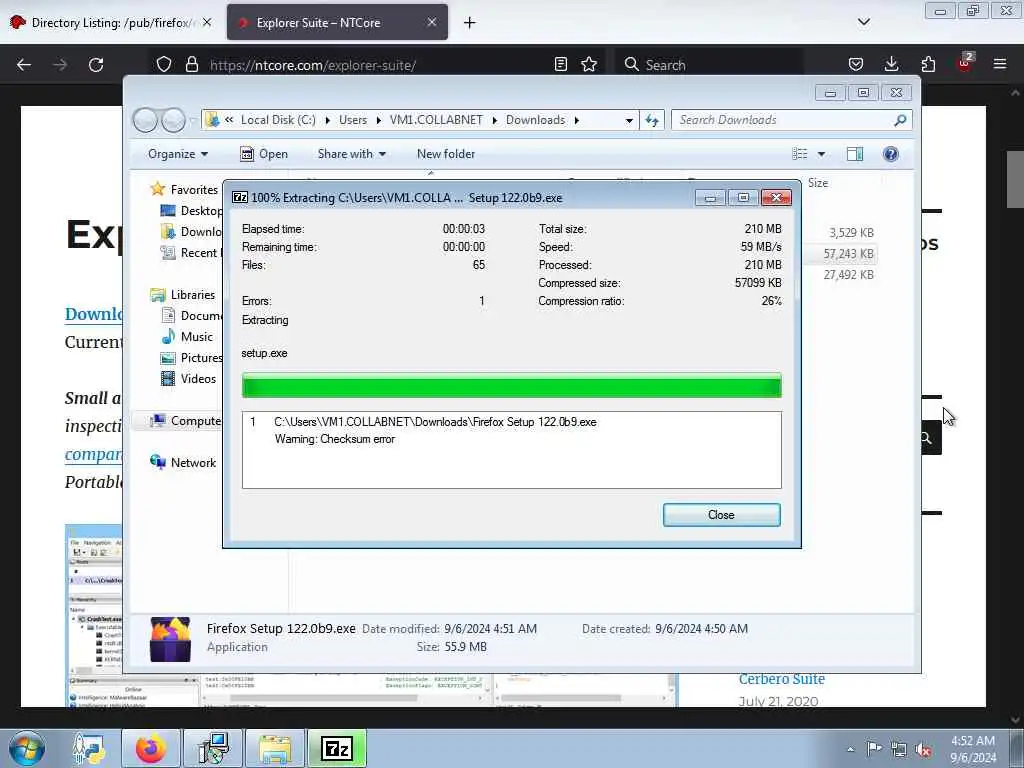Open Save to Pocket icon
The height and width of the screenshot is (768, 1024).
[856, 64]
